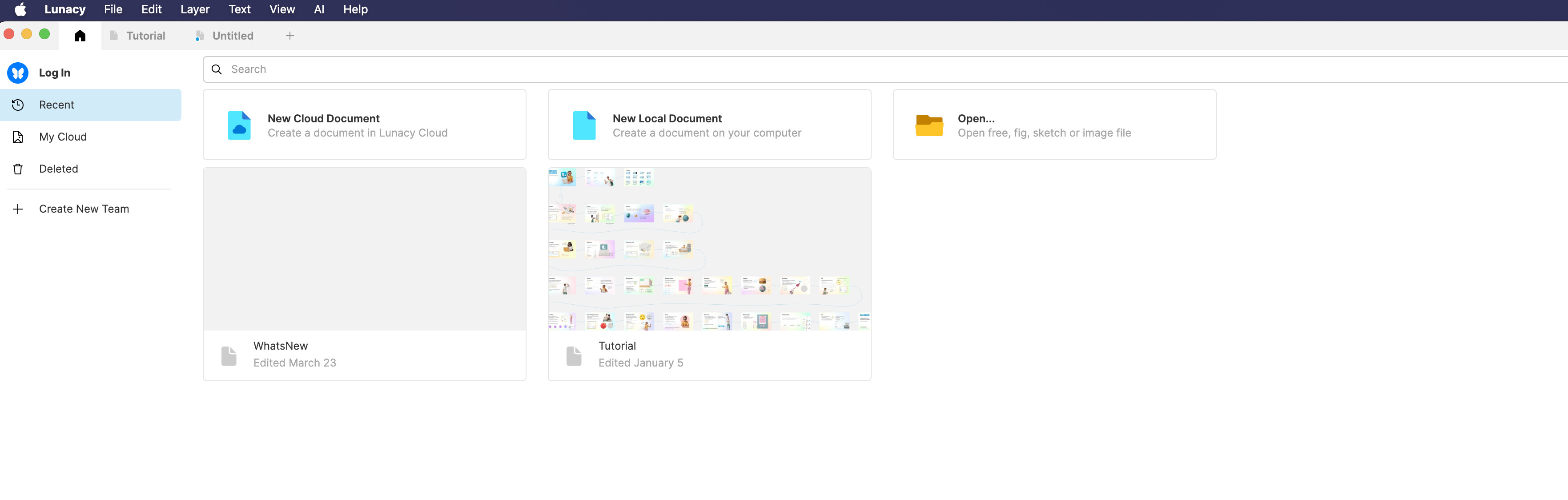
Task: Add a new tab with plus icon
Action: pyautogui.click(x=290, y=36)
